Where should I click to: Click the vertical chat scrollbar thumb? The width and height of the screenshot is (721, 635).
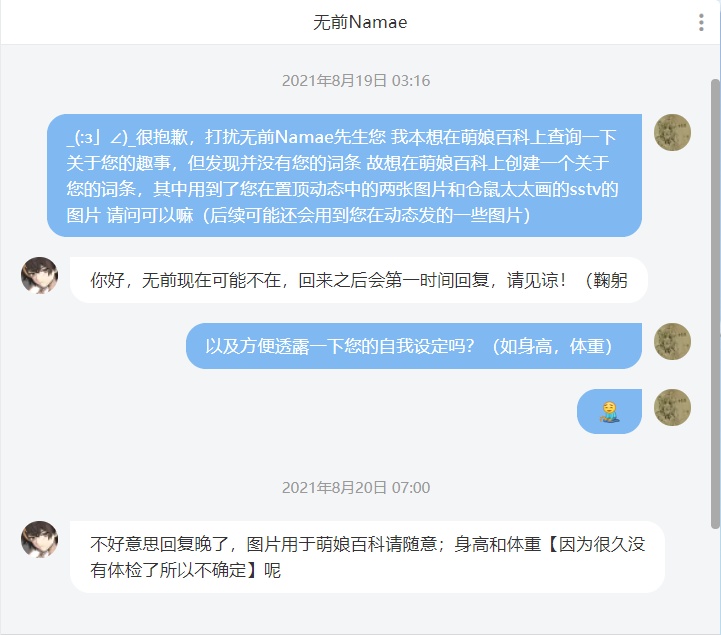click(715, 303)
